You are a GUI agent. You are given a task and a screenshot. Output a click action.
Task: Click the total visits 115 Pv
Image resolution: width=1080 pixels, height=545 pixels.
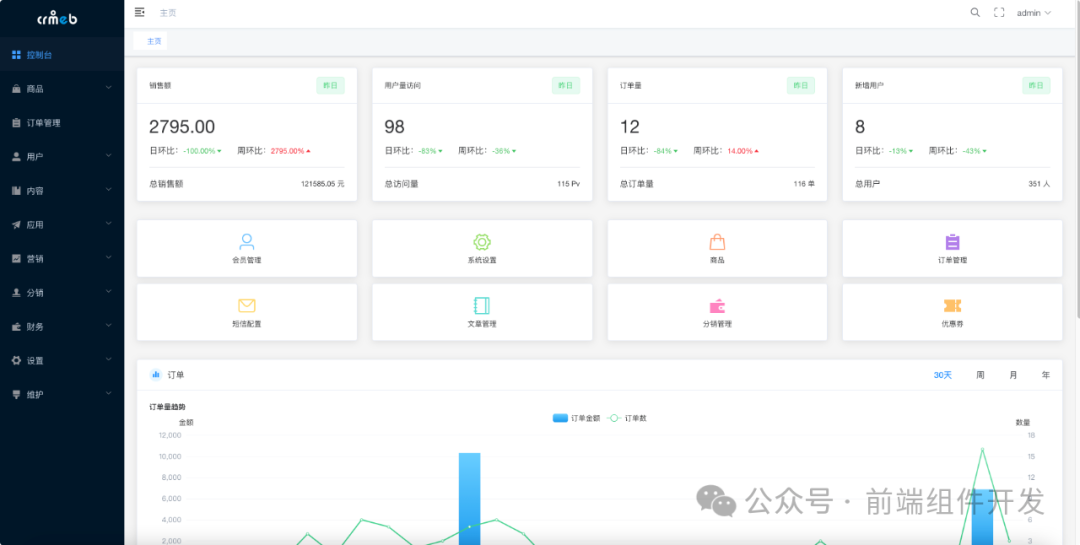tap(568, 184)
